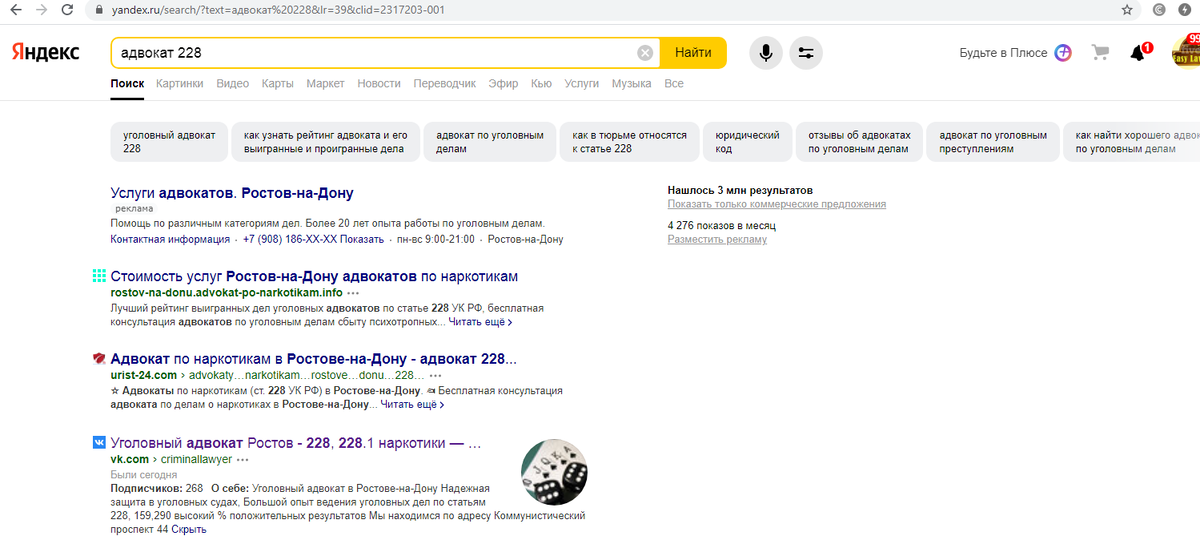1200x536 pixels.
Task: Switch to the Видео tab
Action: (x=233, y=83)
